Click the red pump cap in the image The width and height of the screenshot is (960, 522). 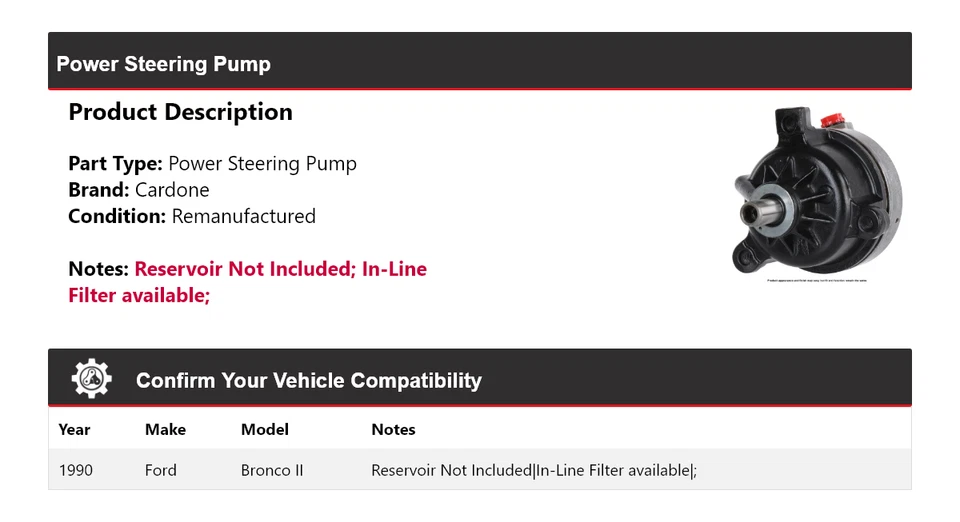pyautogui.click(x=829, y=121)
